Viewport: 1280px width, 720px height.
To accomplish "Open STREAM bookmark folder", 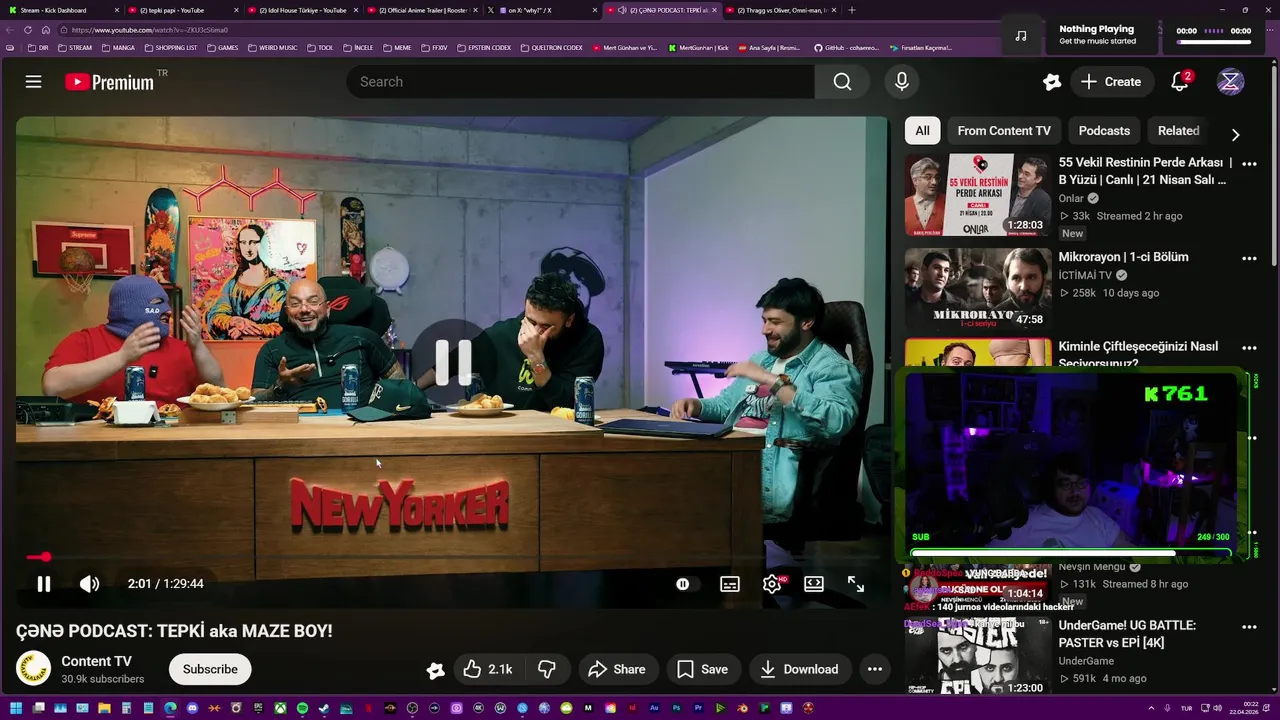I will point(75,48).
